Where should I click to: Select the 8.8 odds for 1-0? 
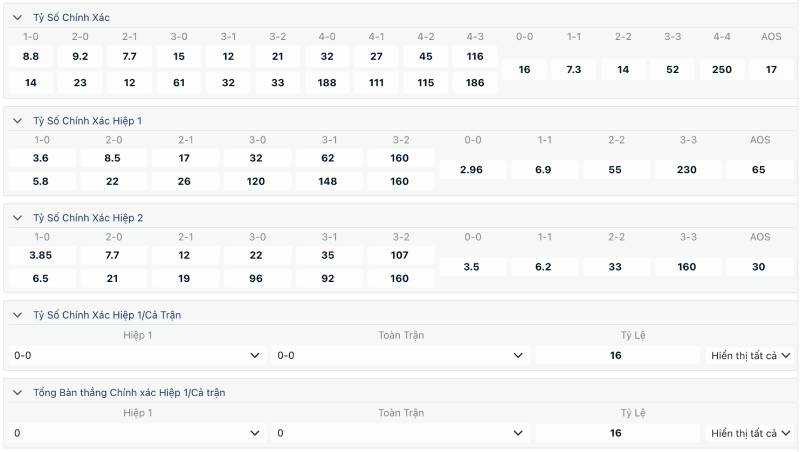coord(31,57)
